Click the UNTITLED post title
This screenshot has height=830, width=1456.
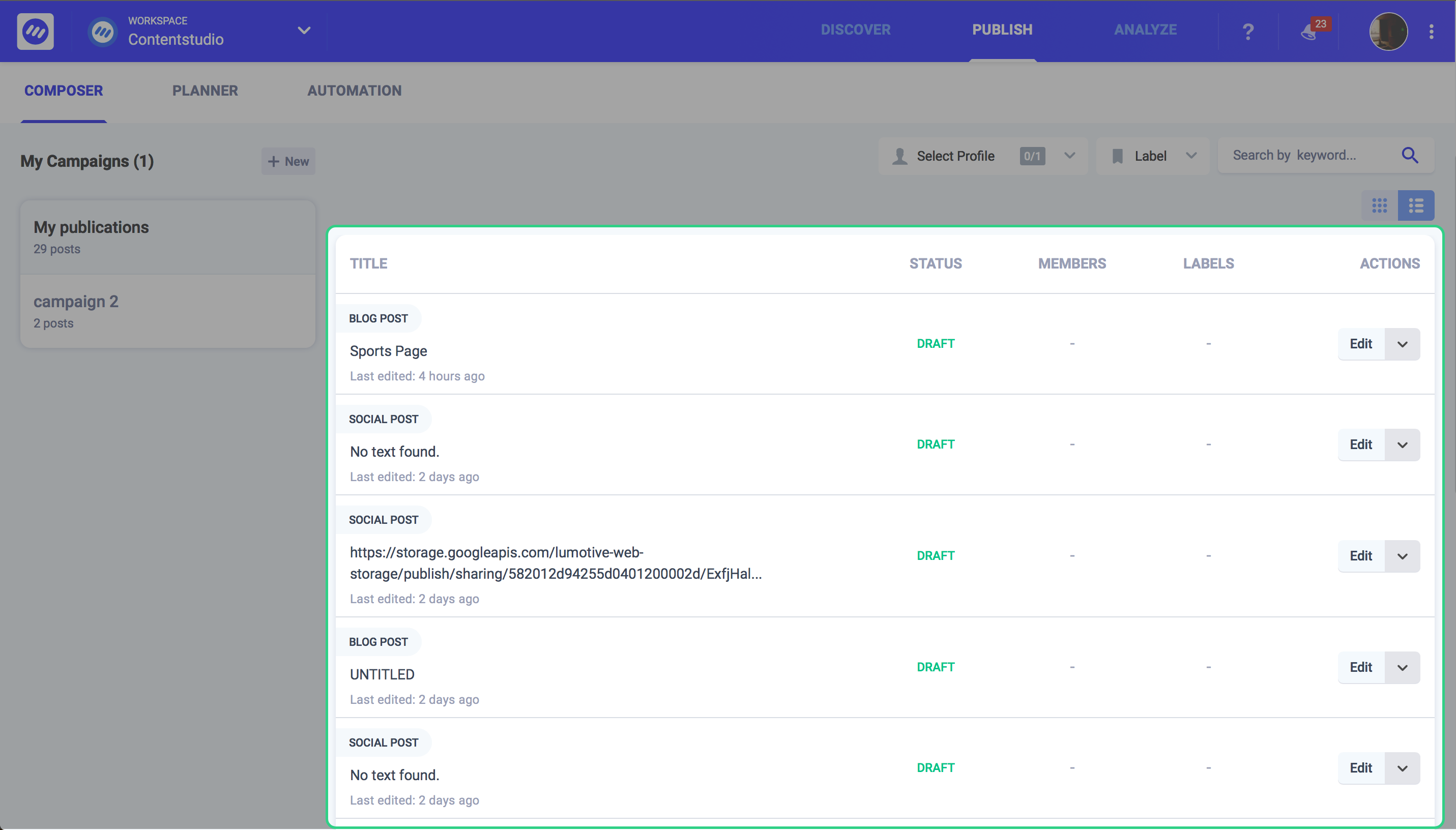click(x=382, y=674)
